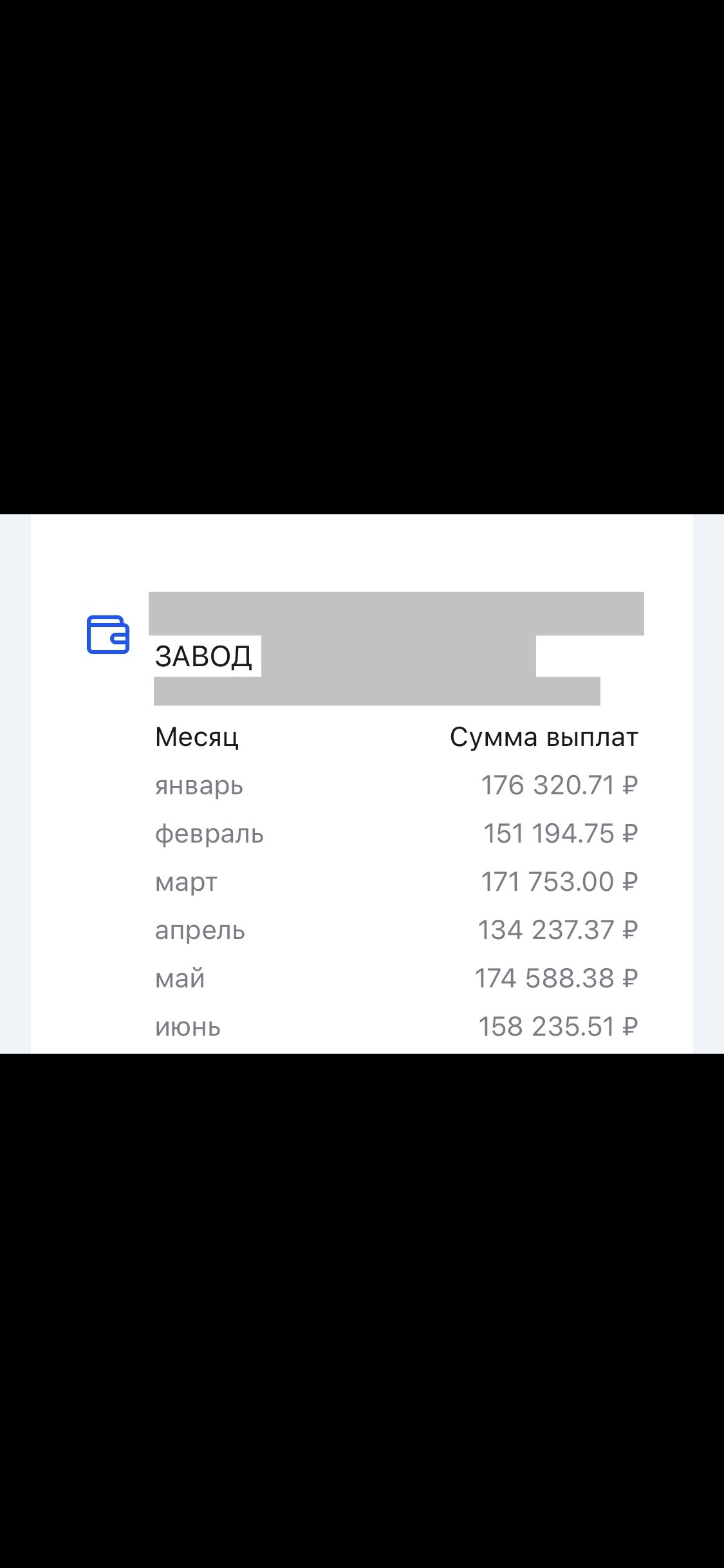724x1568 pixels.
Task: Select the май month row
Action: 396,978
